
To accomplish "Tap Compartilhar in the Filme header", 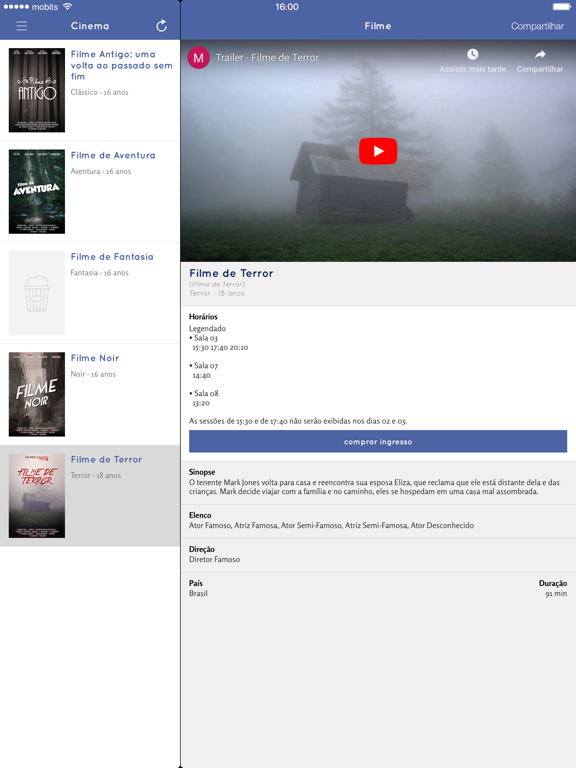I will coord(537,26).
